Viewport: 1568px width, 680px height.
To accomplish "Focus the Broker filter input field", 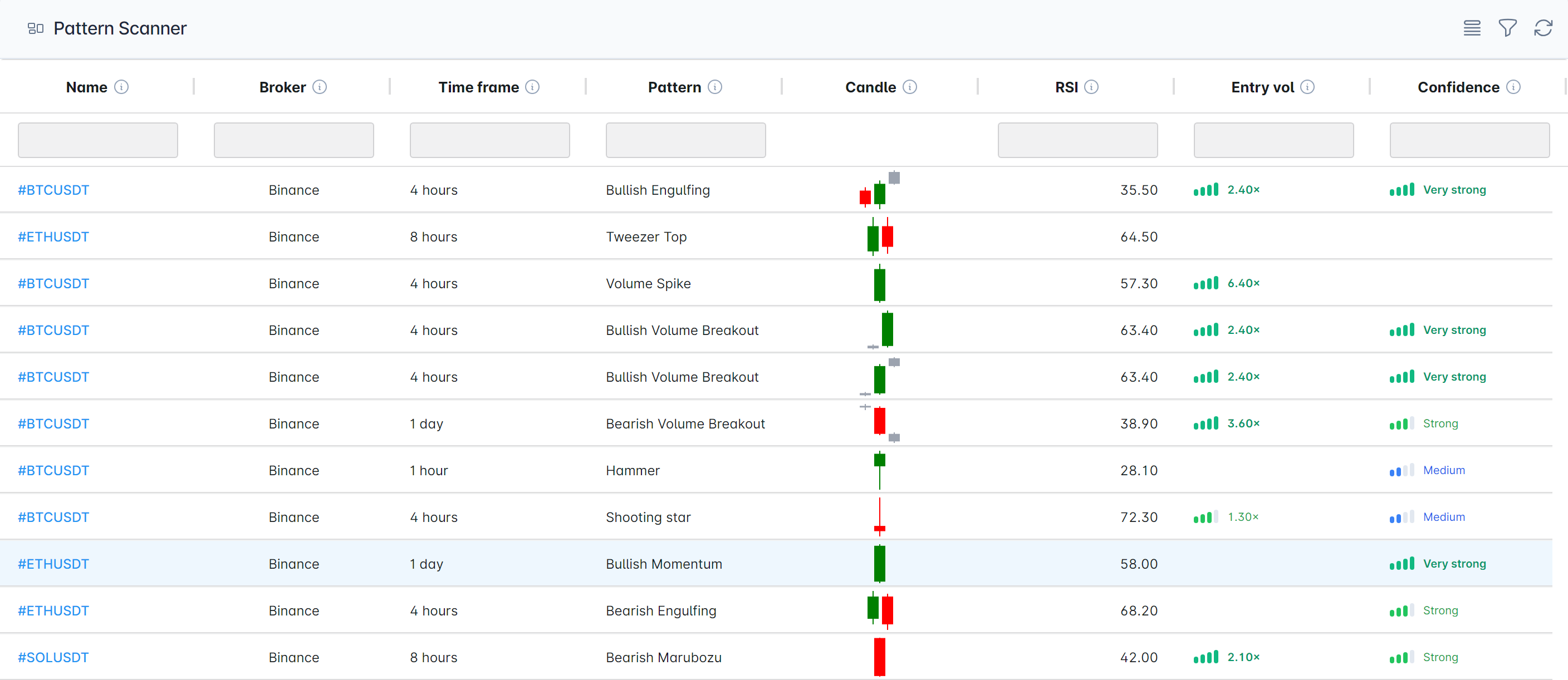I will (294, 140).
